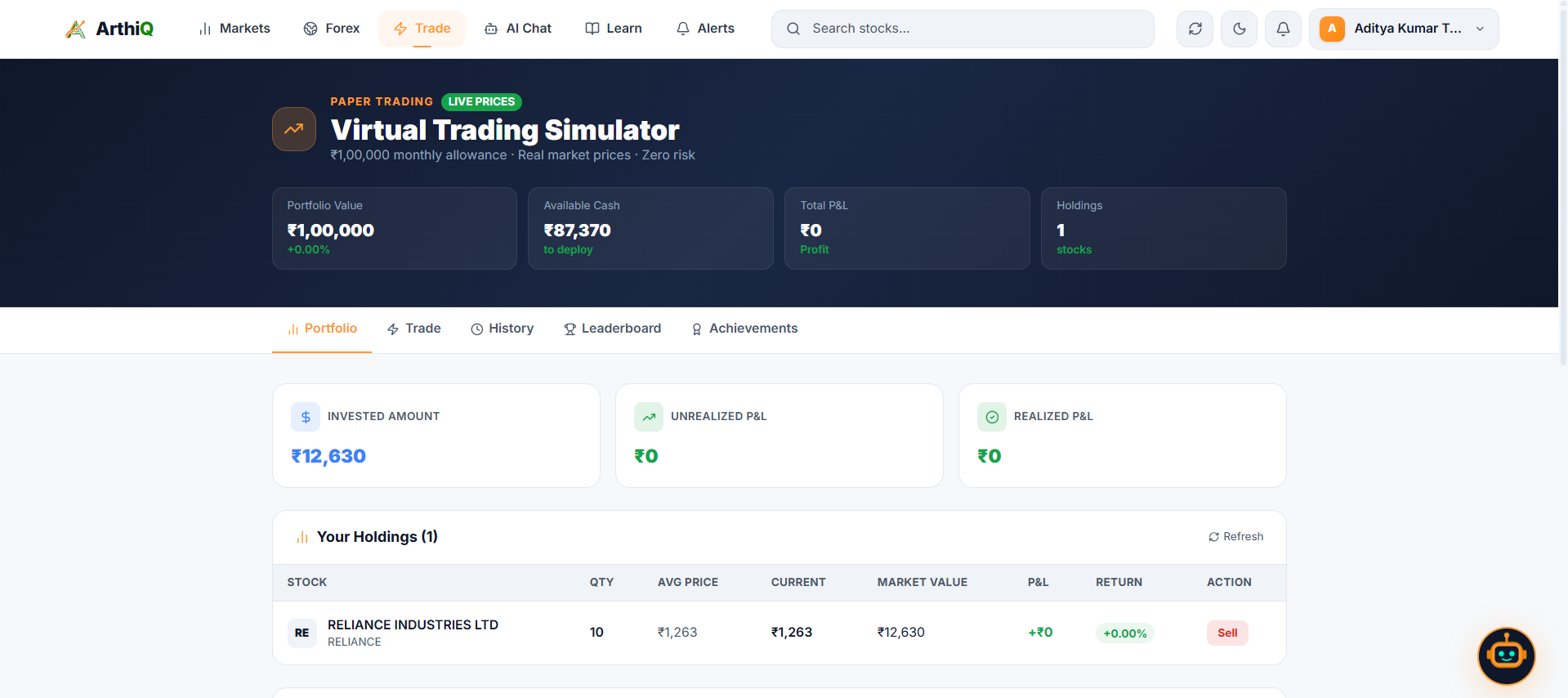
Task: Sell the Reliance holding
Action: [x=1227, y=633]
